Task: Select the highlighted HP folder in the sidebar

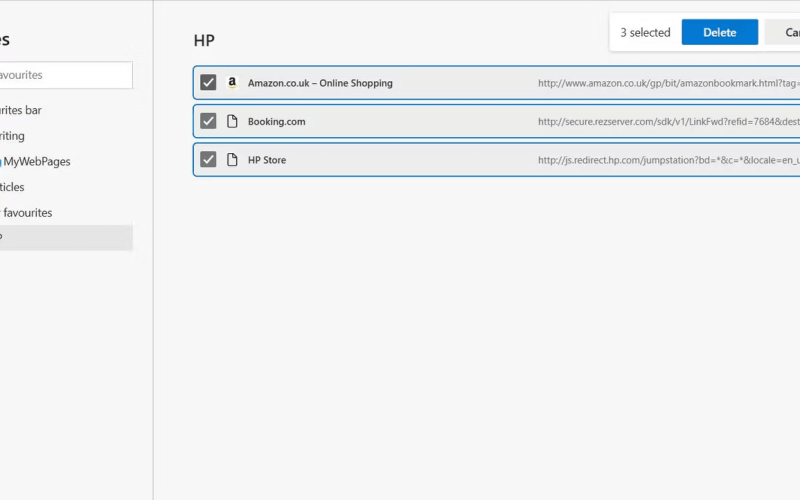Action: coord(66,237)
